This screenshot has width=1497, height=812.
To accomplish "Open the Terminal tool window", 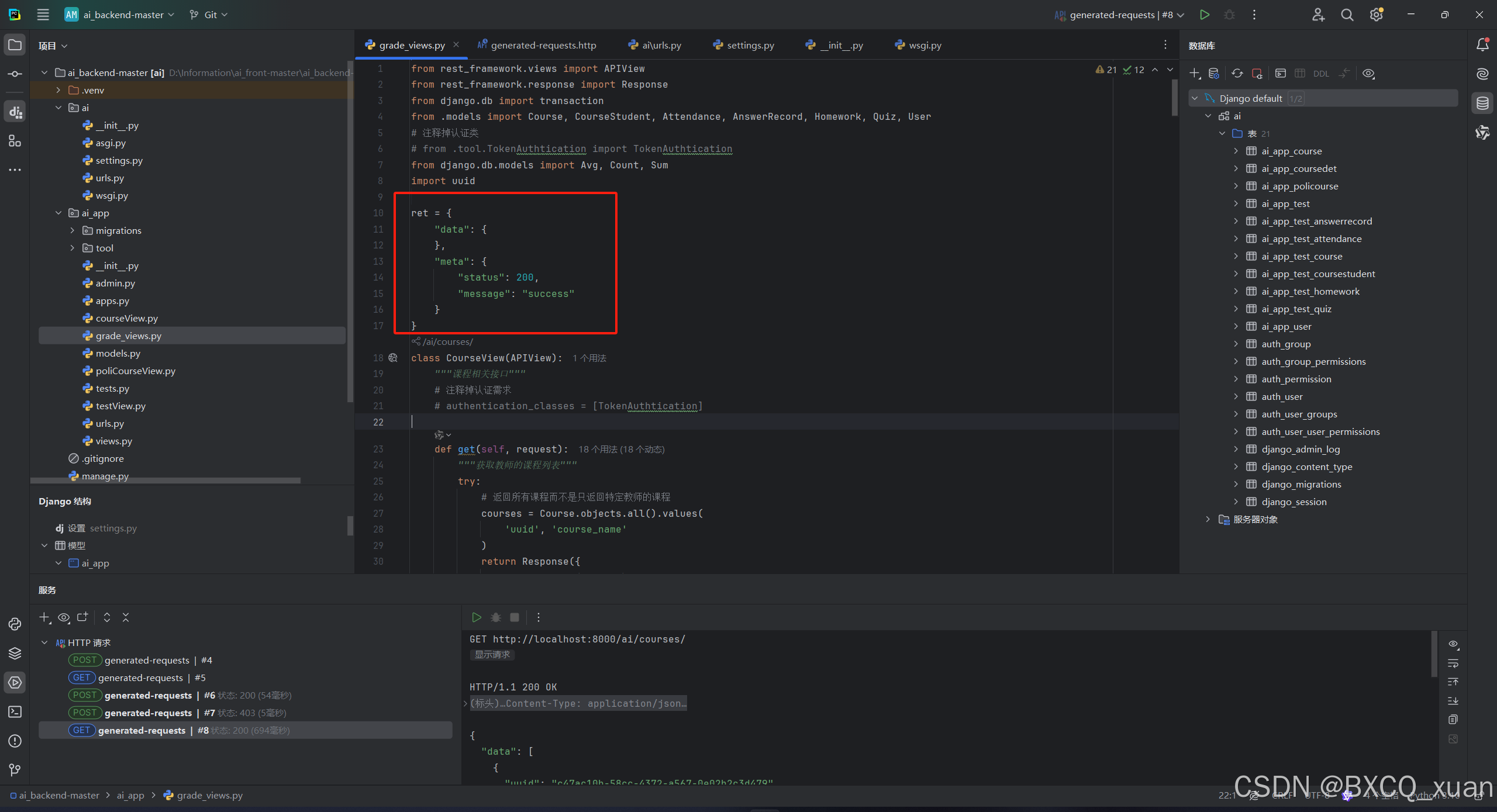I will click(15, 711).
